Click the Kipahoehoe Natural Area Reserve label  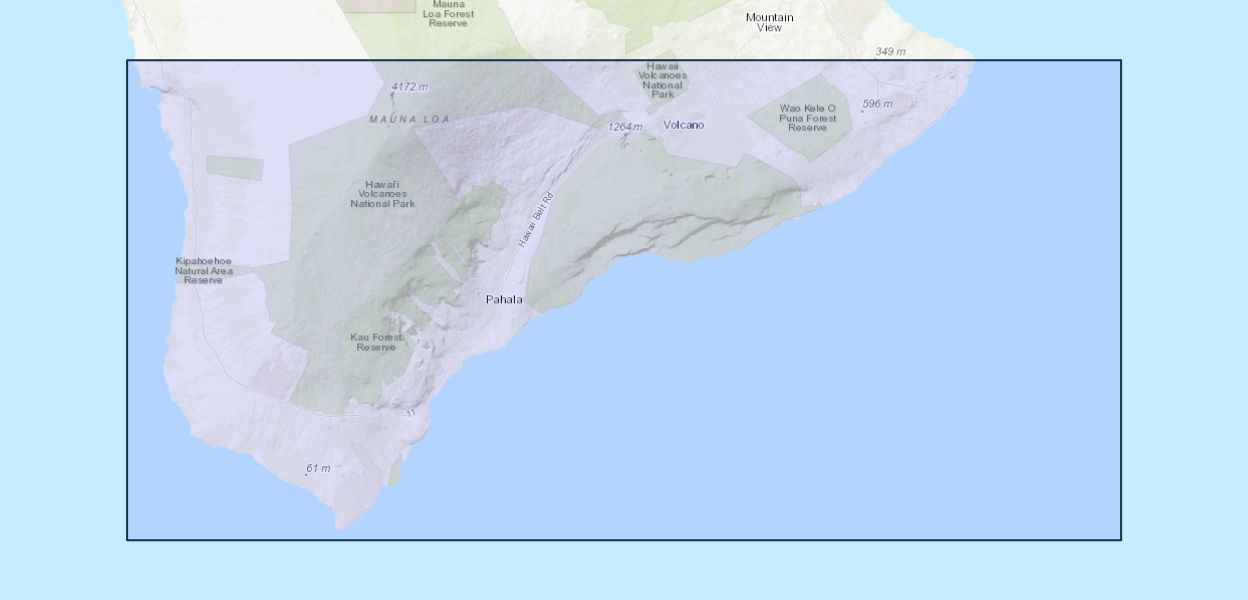[203, 270]
